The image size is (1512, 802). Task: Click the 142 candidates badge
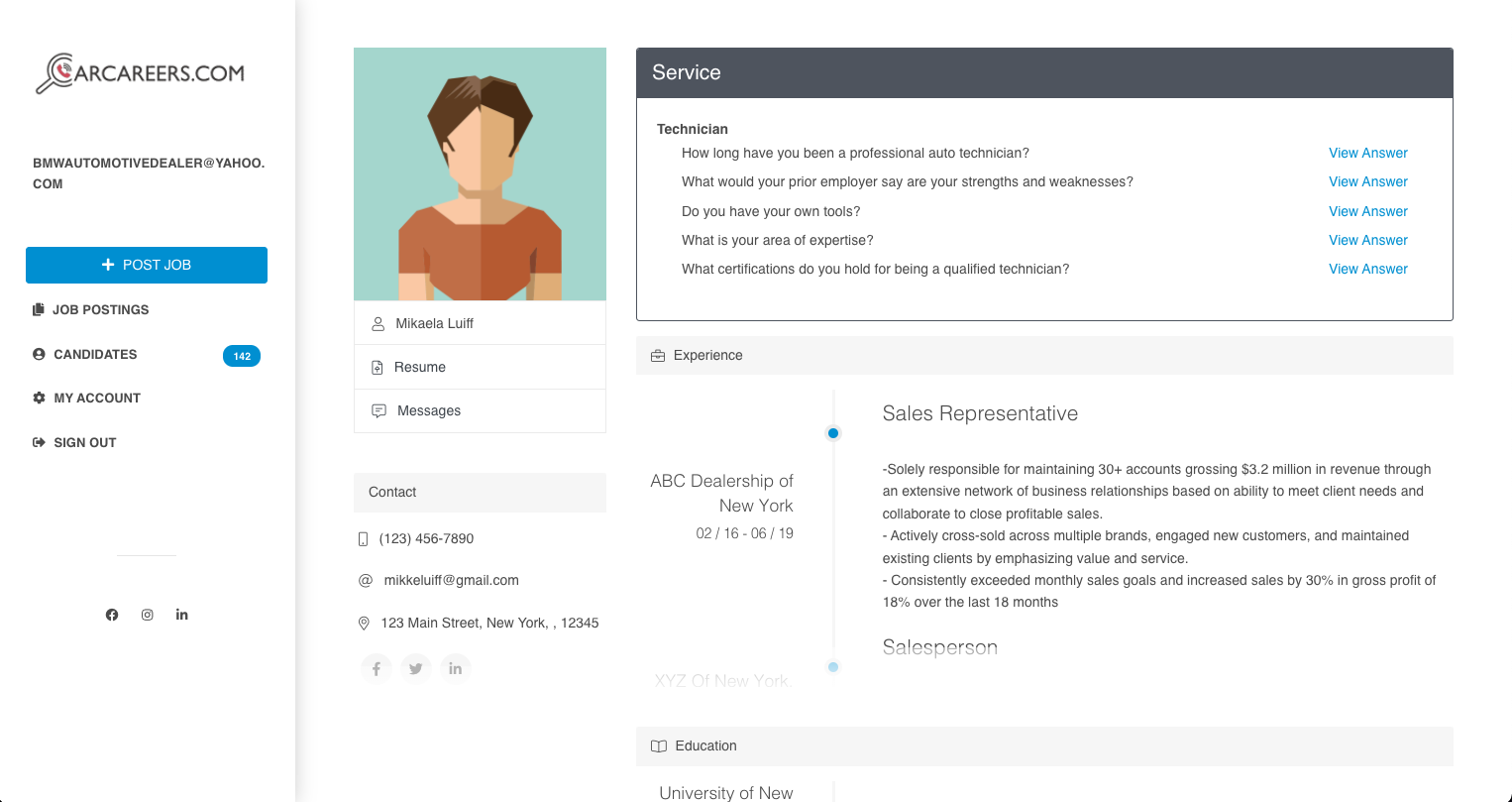pyautogui.click(x=242, y=356)
